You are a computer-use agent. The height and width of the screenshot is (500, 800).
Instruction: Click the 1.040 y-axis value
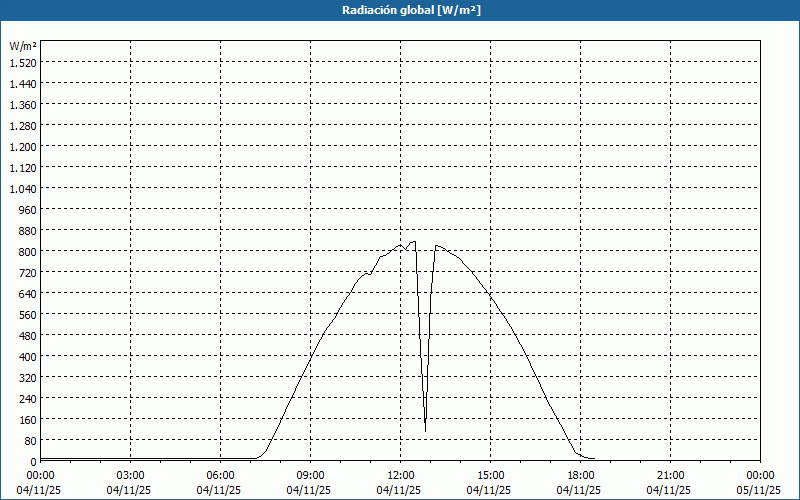23,188
